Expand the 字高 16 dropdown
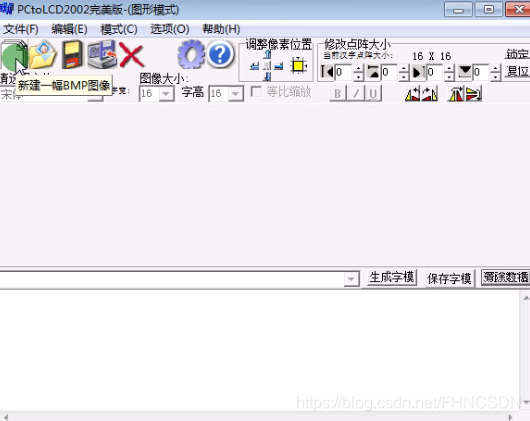530x421 pixels. pyautogui.click(x=235, y=94)
